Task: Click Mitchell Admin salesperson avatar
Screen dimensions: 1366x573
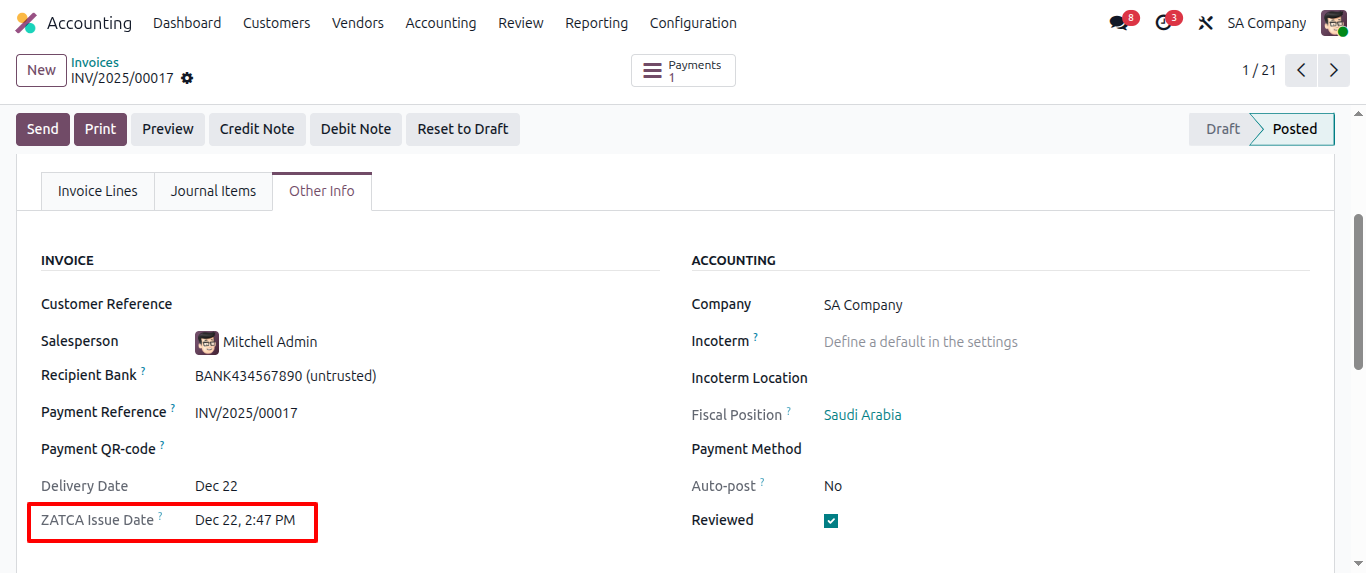Action: tap(207, 343)
